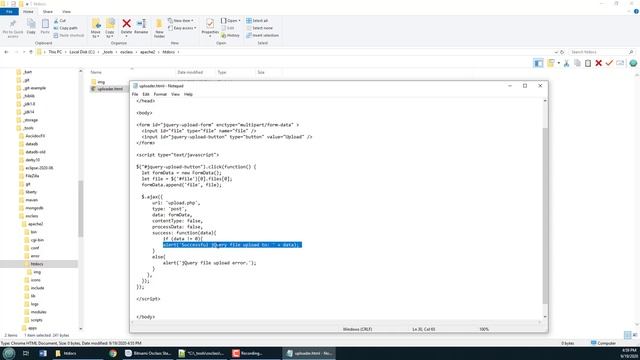Screen dimensions: 640x360
Task: Select _storage in the folder tree
Action: 31,120
